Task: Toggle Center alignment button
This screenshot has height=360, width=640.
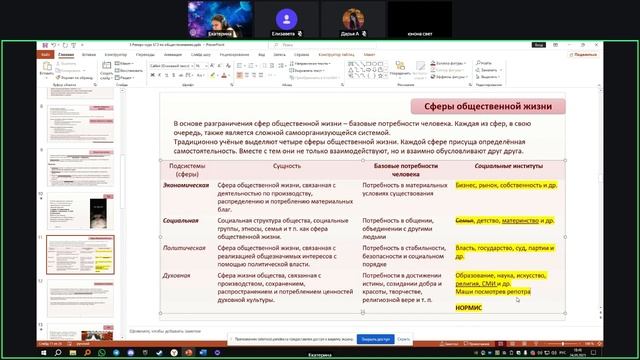Action: coord(247,75)
